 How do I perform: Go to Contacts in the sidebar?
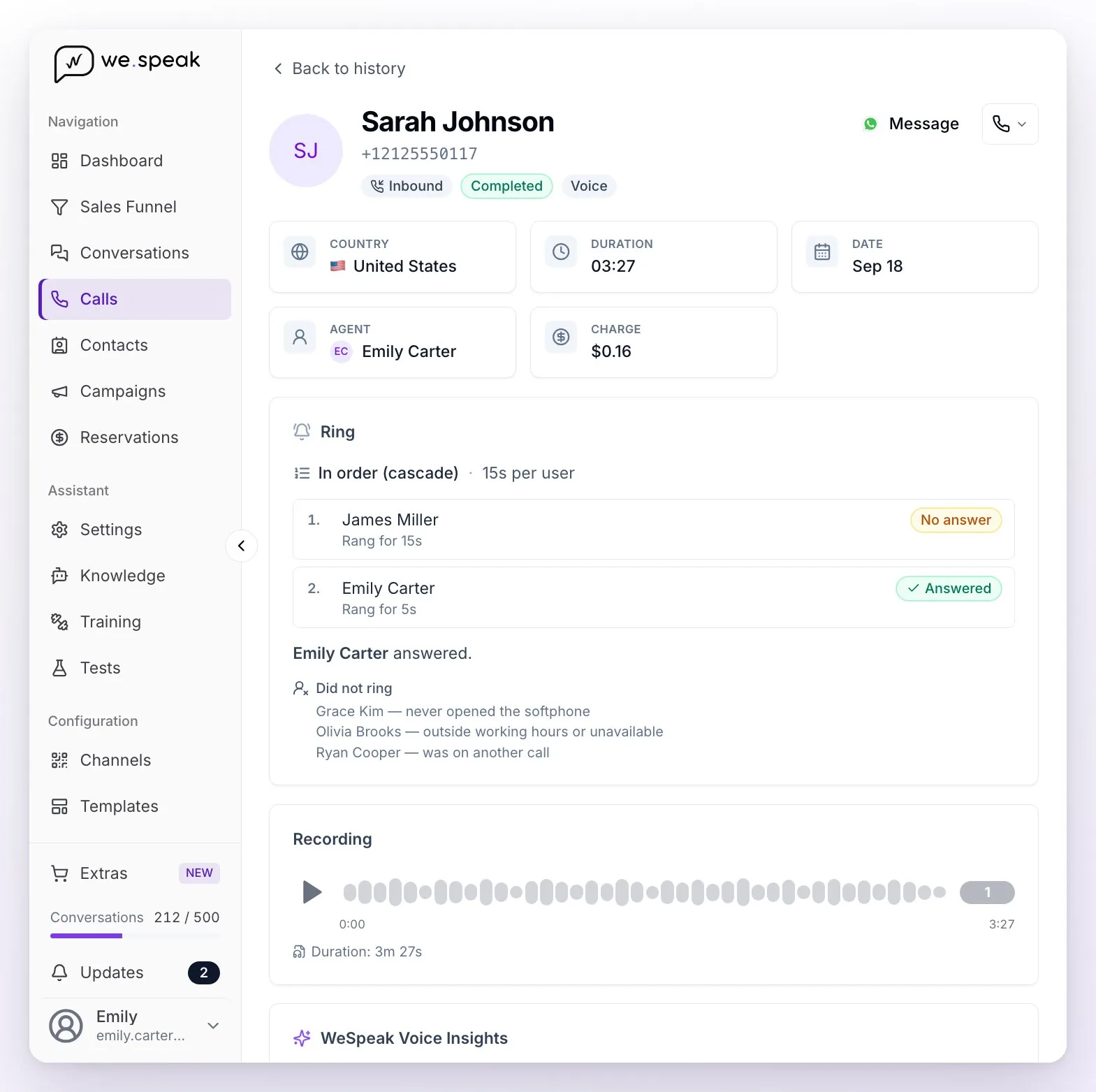click(x=136, y=345)
